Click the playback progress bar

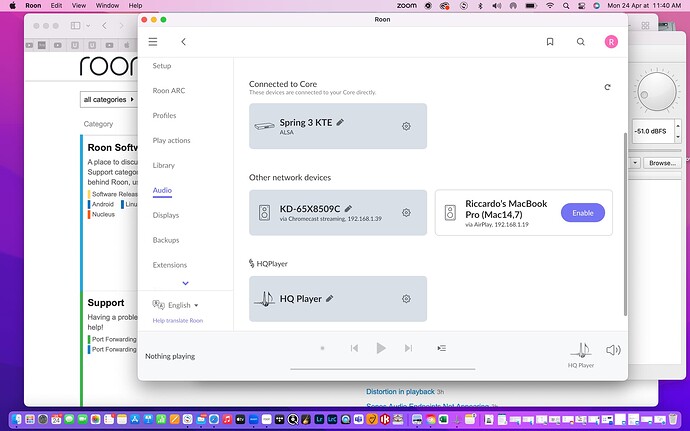382,369
